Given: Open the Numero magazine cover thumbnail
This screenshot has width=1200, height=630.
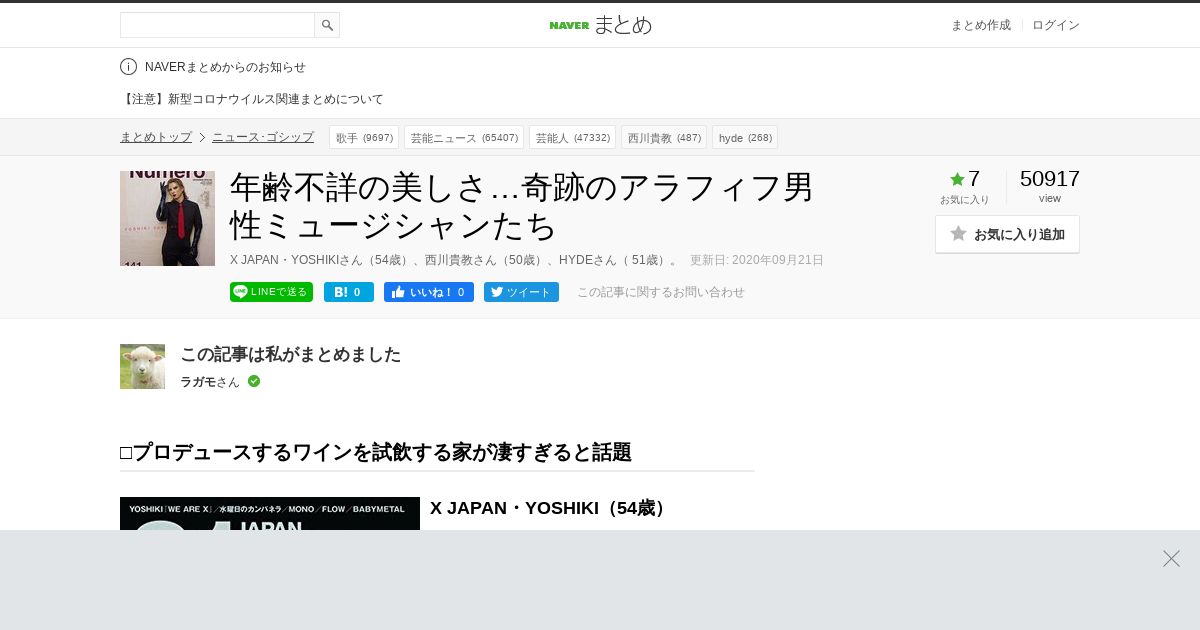Looking at the screenshot, I should click(x=167, y=218).
